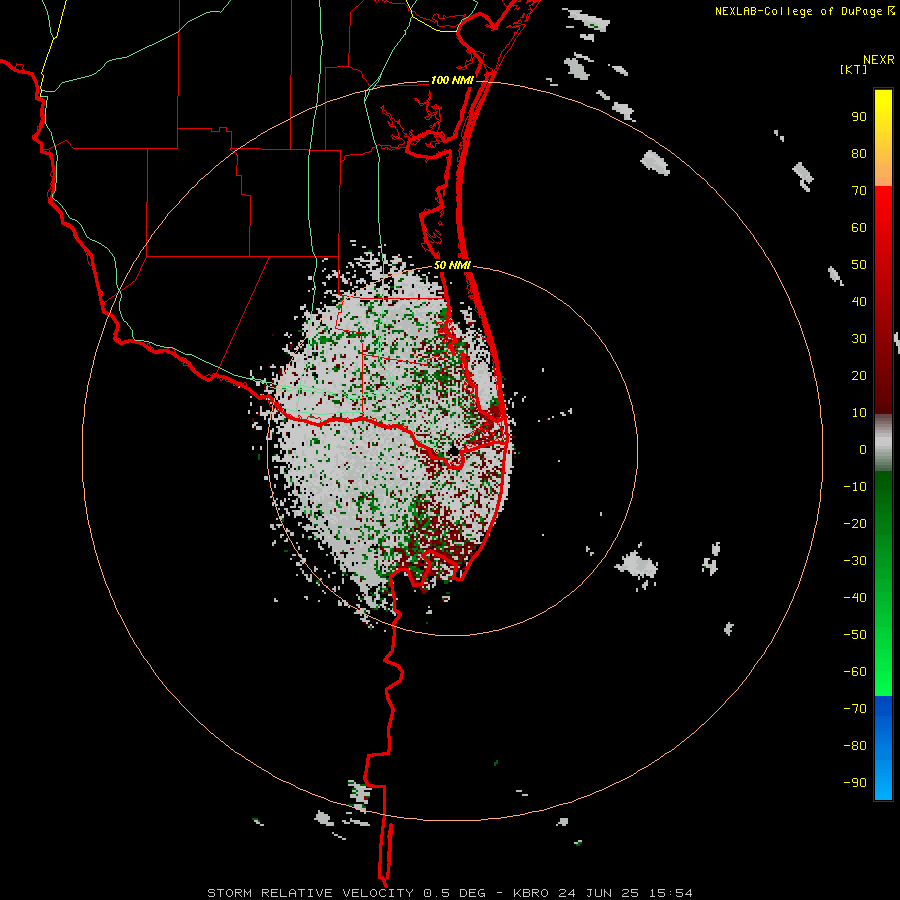Click the blue segment near -80 on color bar

[x=883, y=746]
